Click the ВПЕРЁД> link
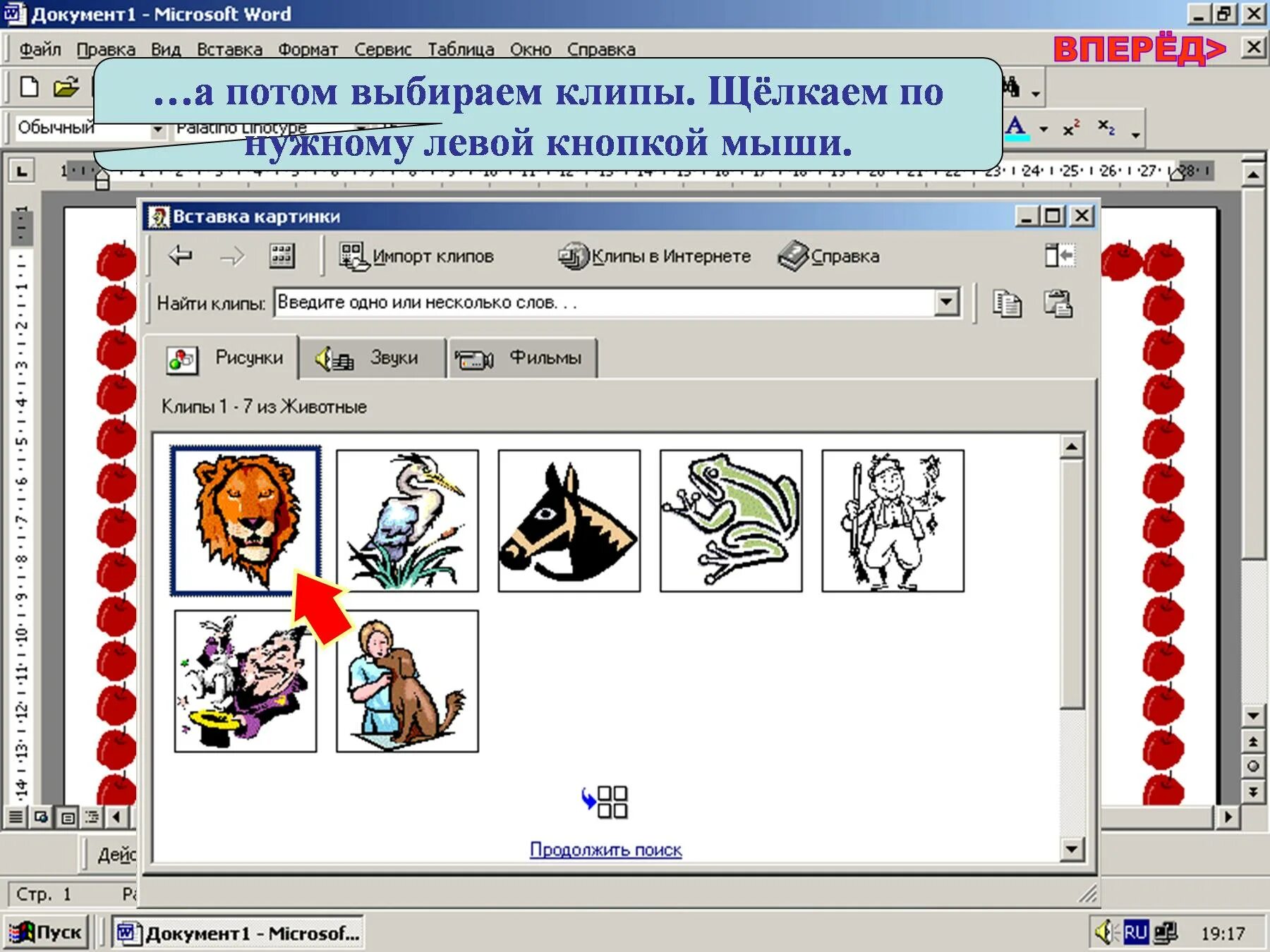The height and width of the screenshot is (952, 1270). click(x=1139, y=49)
